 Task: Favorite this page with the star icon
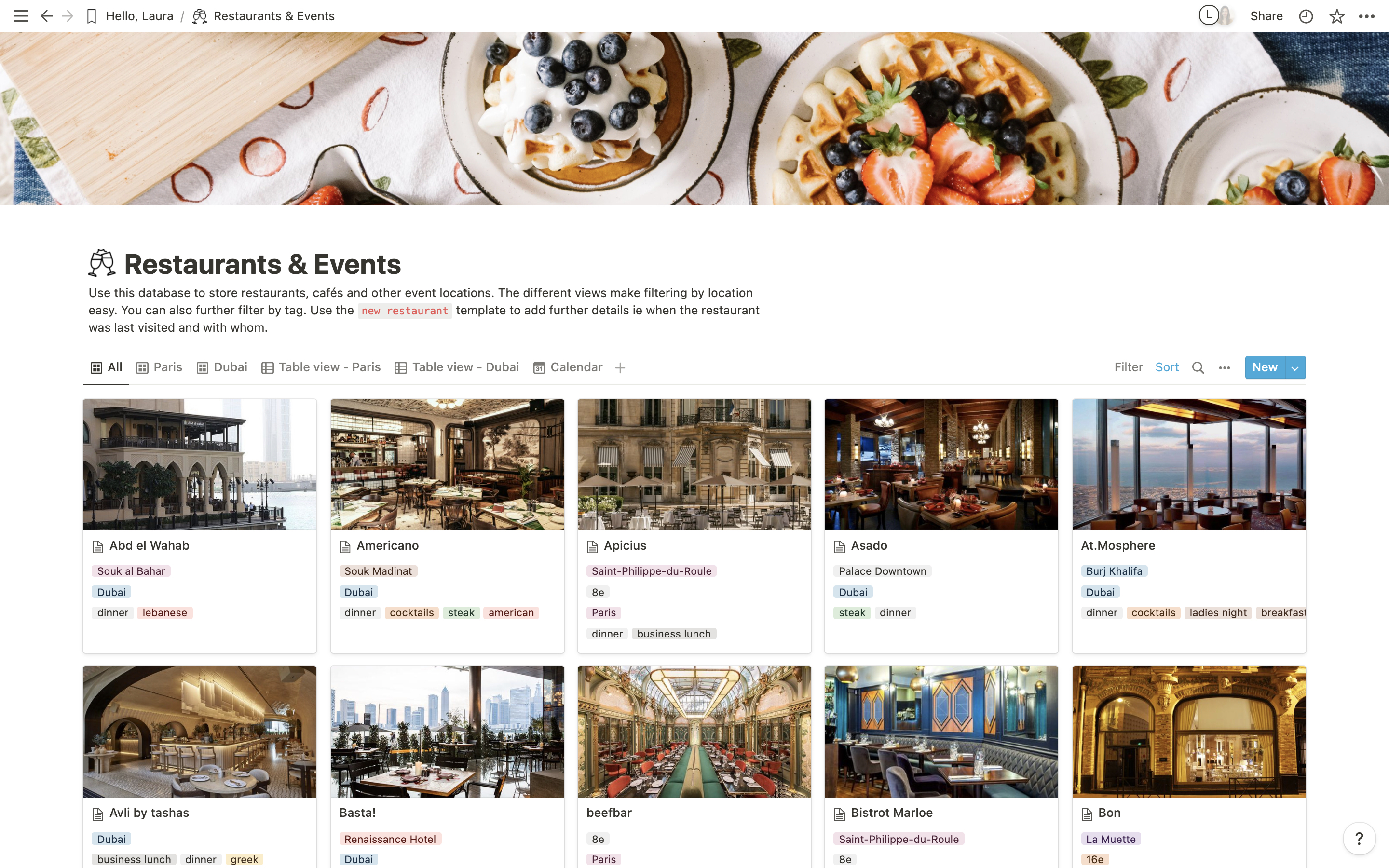[1337, 16]
